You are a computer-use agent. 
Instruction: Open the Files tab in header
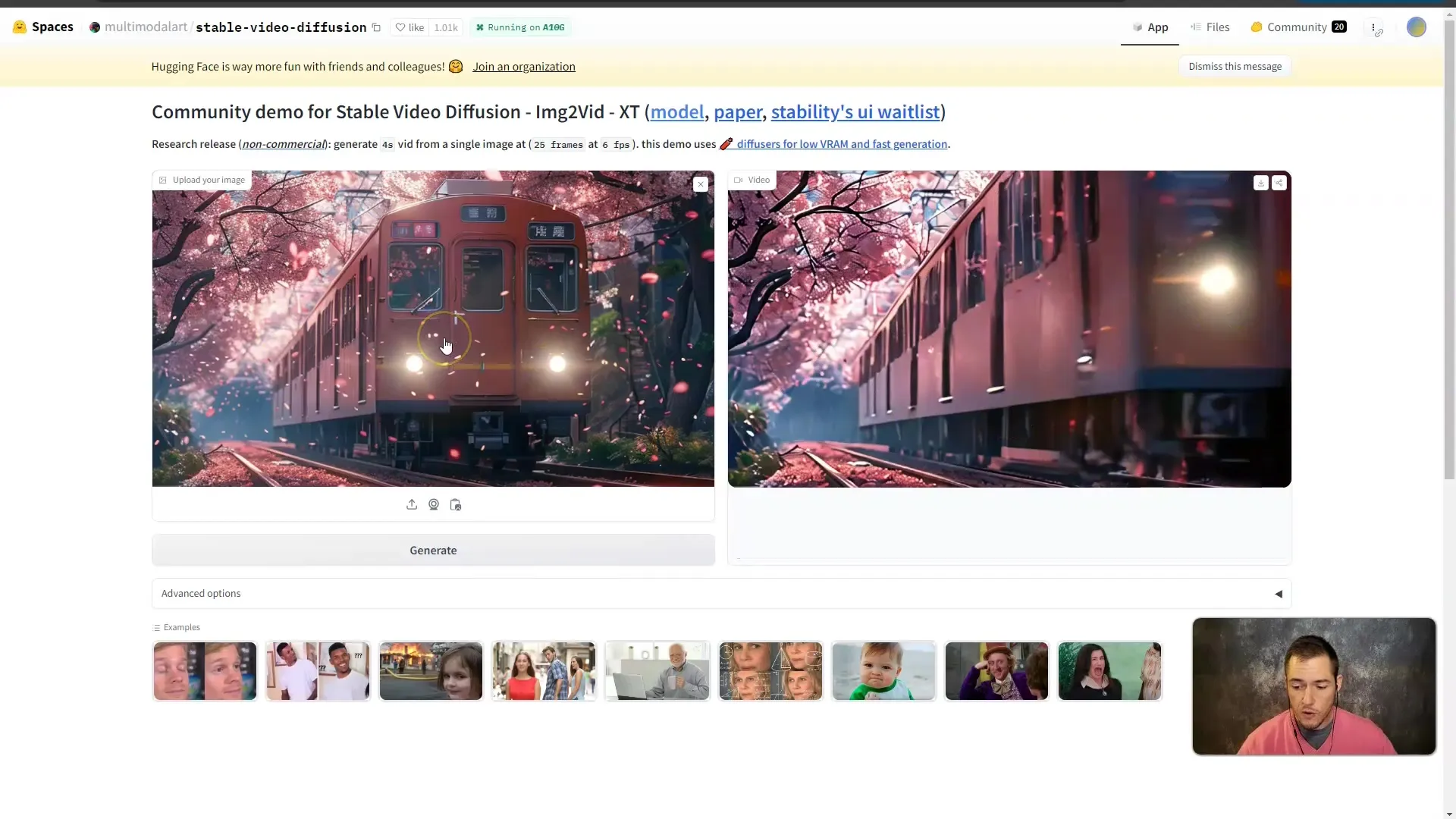click(x=1218, y=26)
